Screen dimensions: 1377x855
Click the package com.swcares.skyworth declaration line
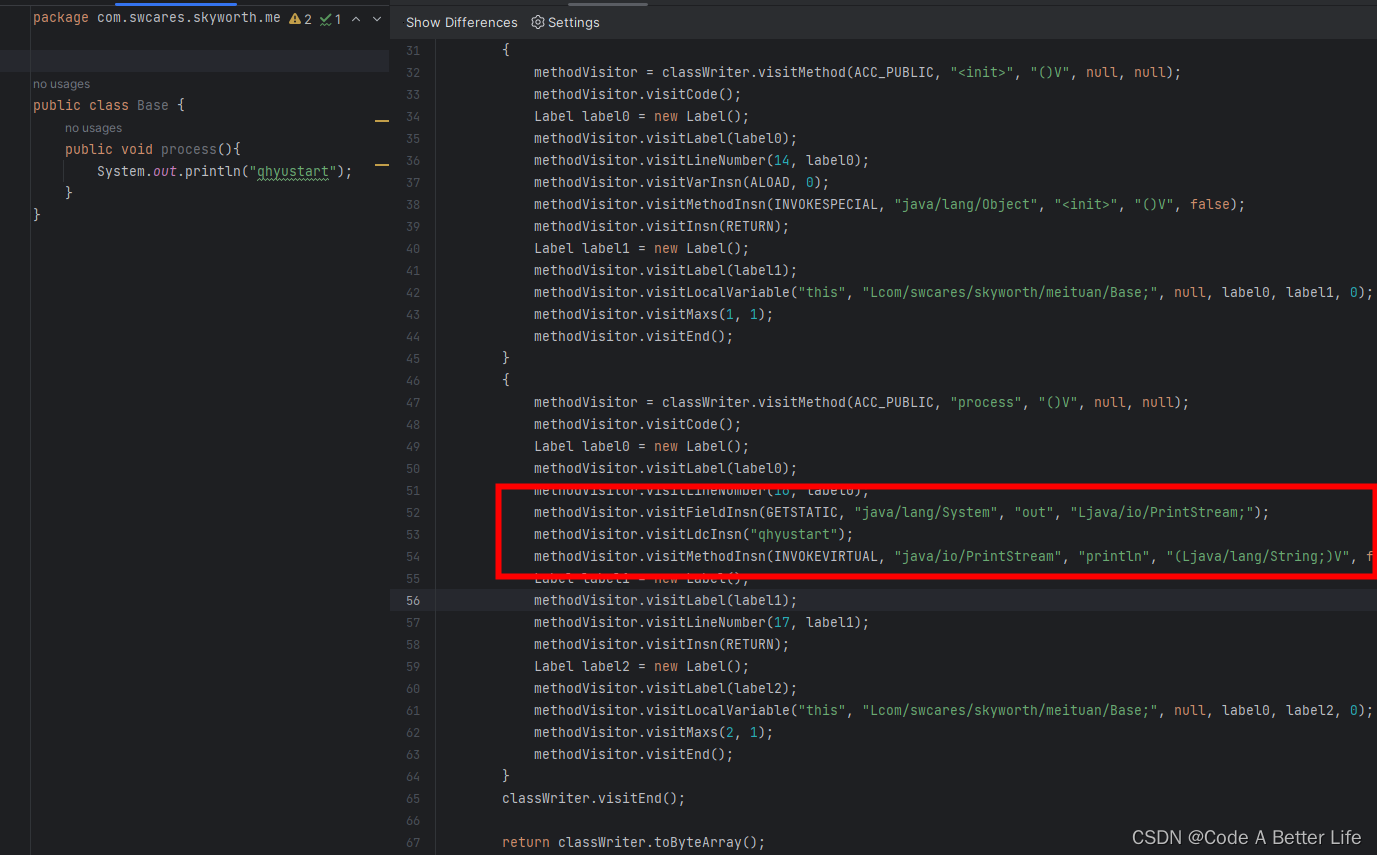(x=157, y=18)
